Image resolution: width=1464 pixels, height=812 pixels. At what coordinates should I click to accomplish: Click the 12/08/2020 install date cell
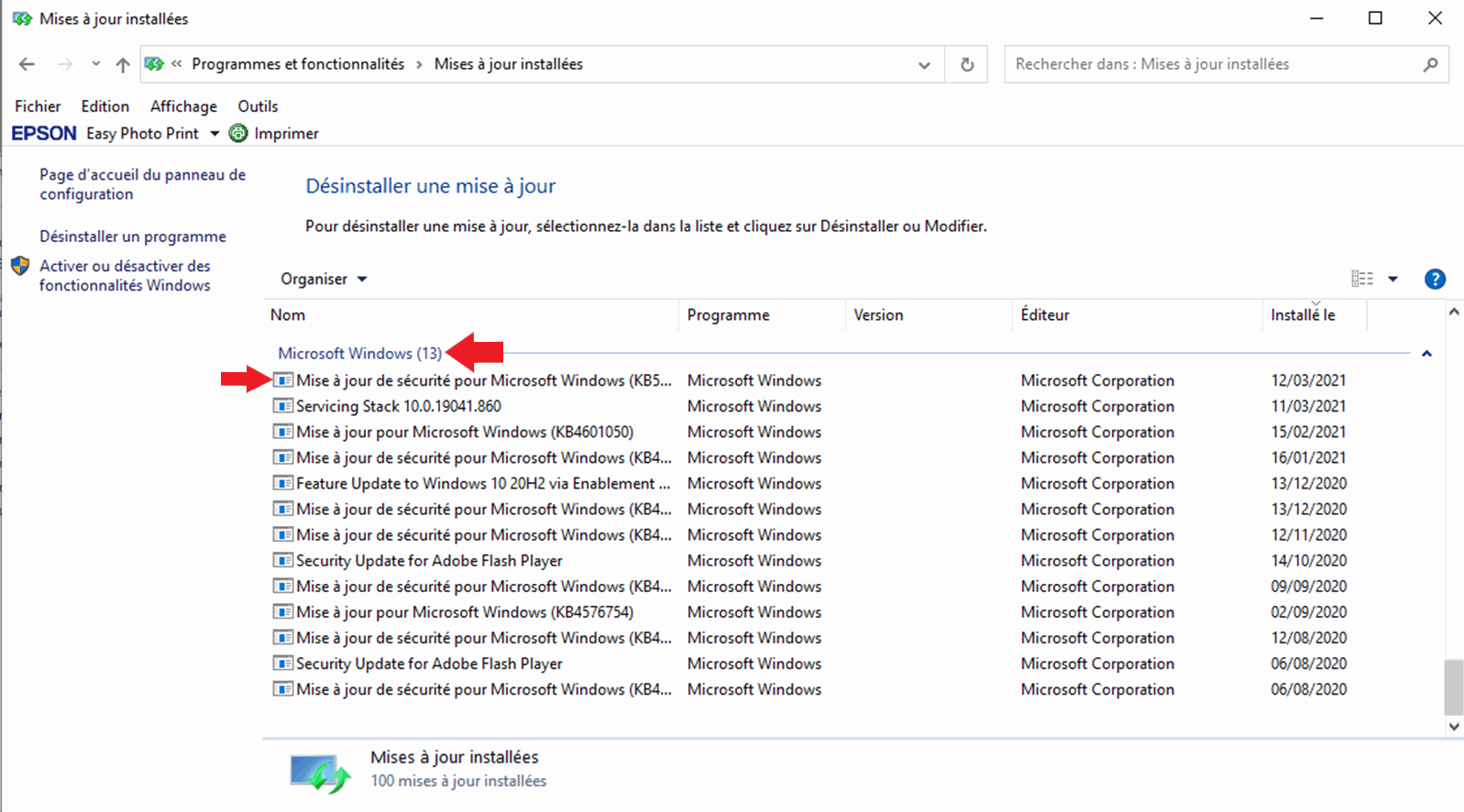[1308, 637]
